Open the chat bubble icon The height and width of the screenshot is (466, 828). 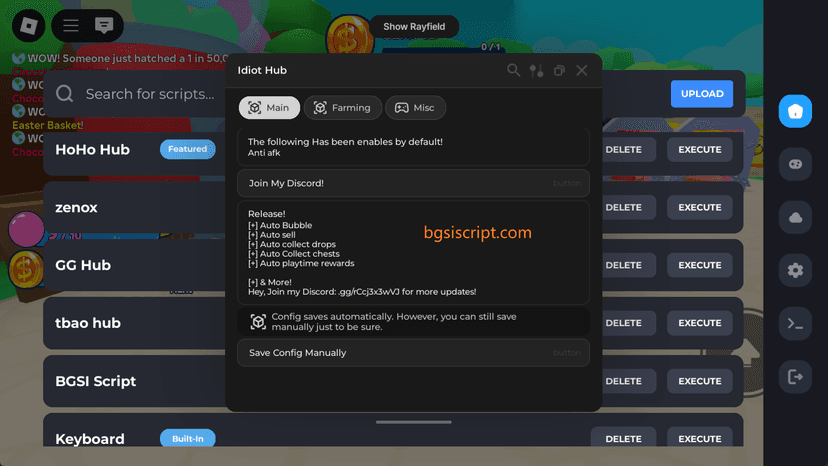click(x=103, y=25)
